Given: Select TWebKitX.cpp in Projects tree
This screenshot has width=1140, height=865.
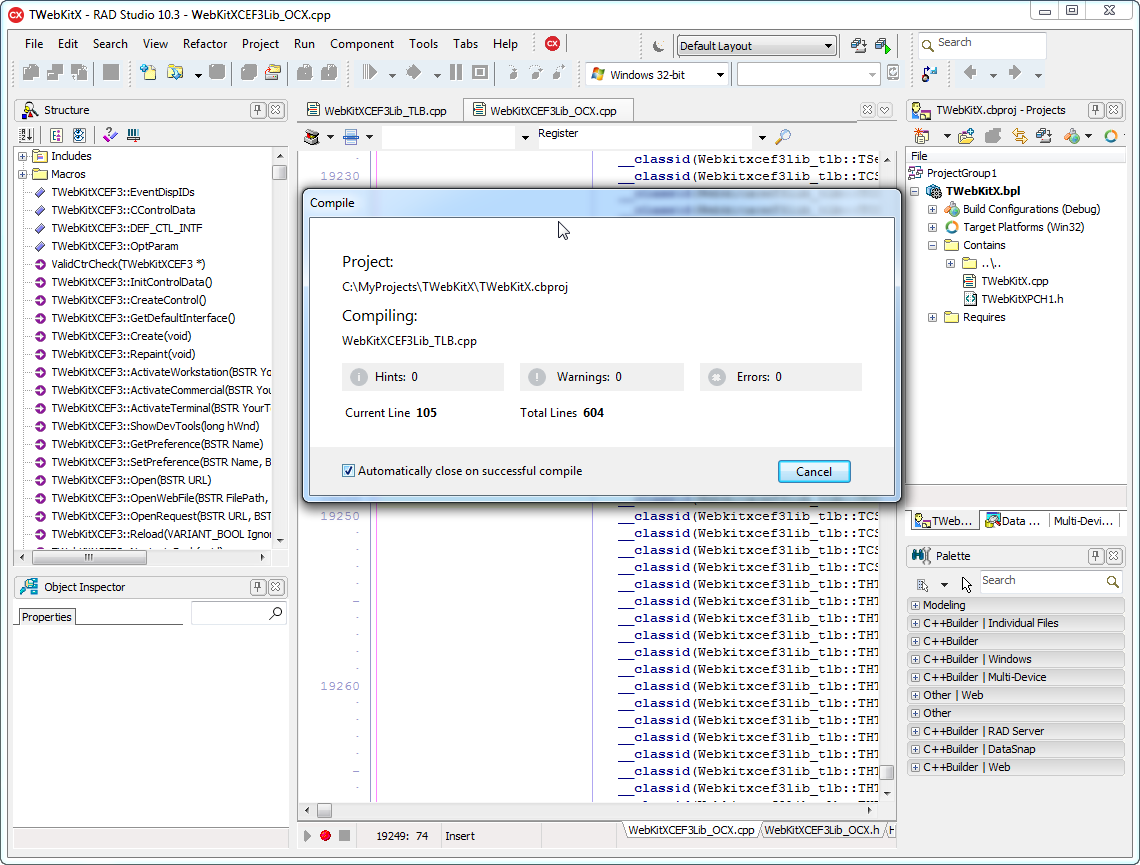Looking at the screenshot, I should 1015,281.
